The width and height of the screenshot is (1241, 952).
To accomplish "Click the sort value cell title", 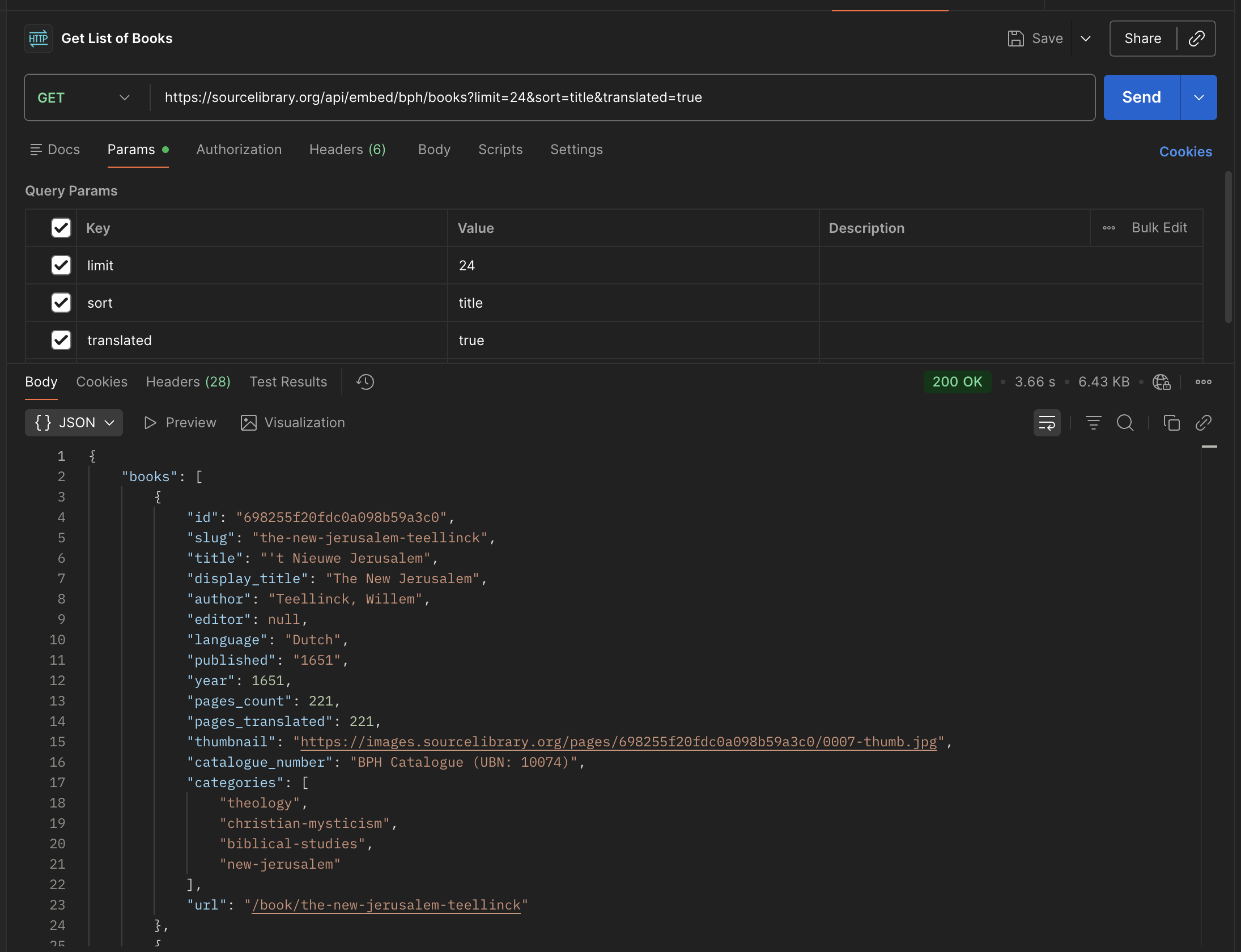I will (633, 303).
